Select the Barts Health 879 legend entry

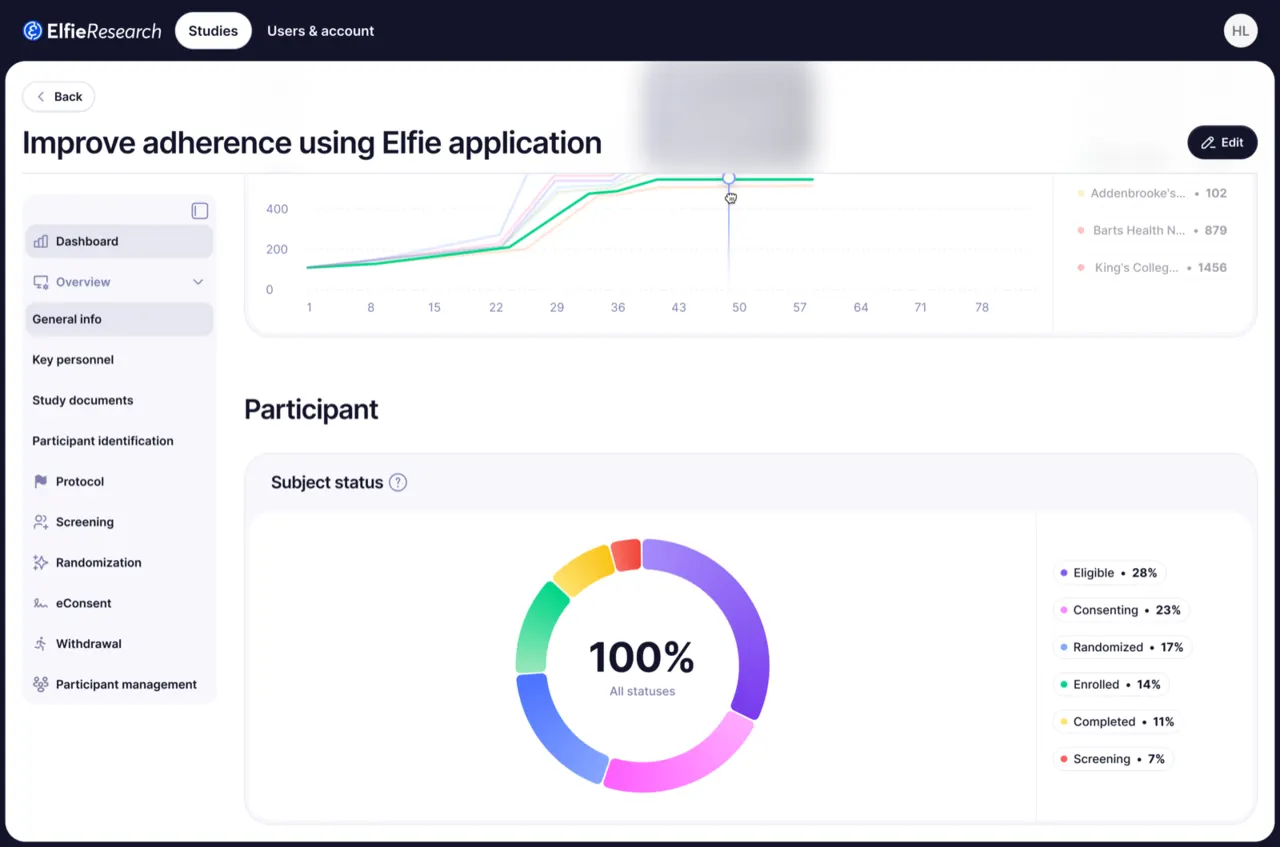point(1152,230)
